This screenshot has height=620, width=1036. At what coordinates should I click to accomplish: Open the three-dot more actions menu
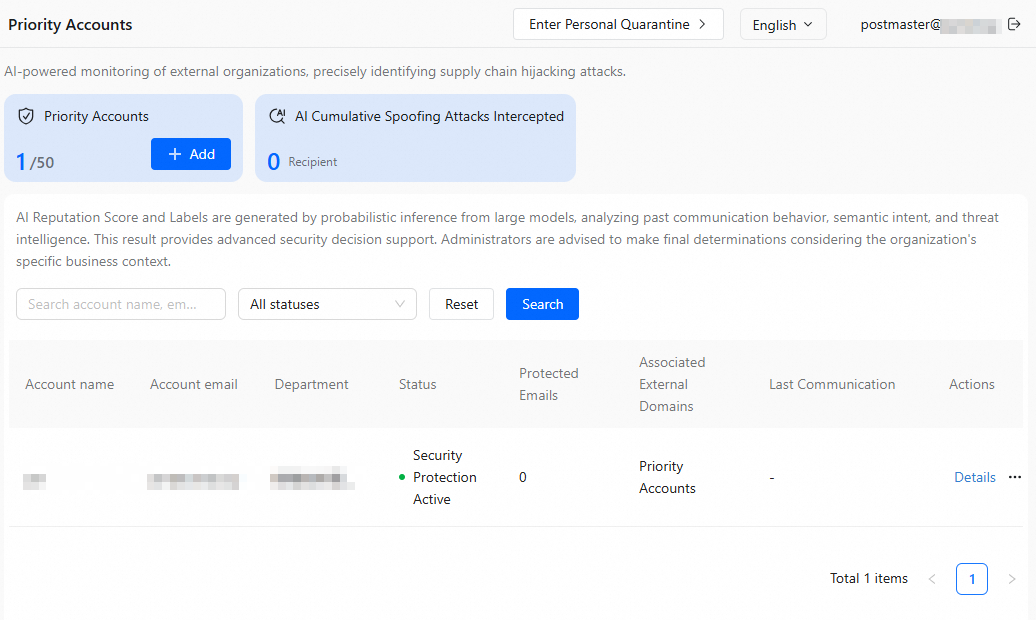point(1015,477)
